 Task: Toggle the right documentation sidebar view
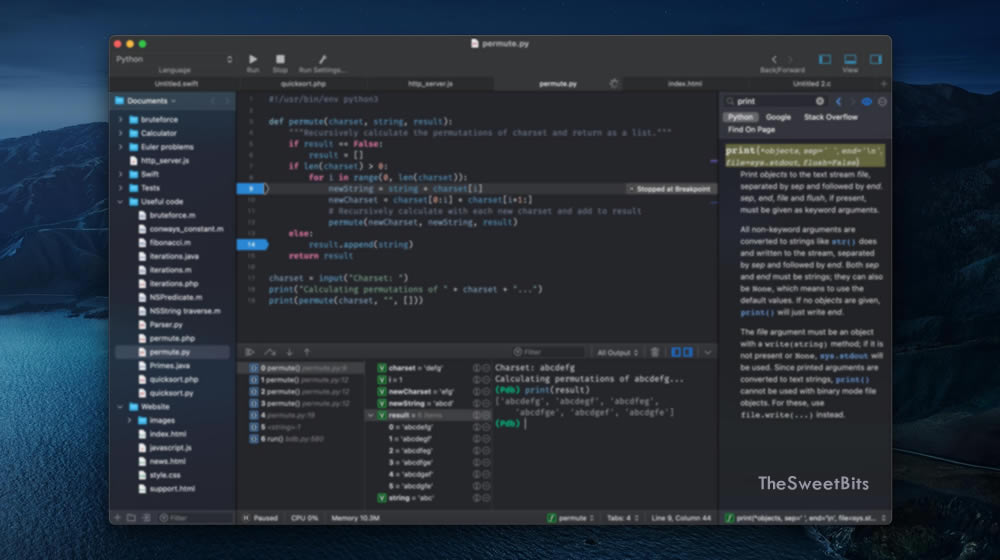click(876, 59)
